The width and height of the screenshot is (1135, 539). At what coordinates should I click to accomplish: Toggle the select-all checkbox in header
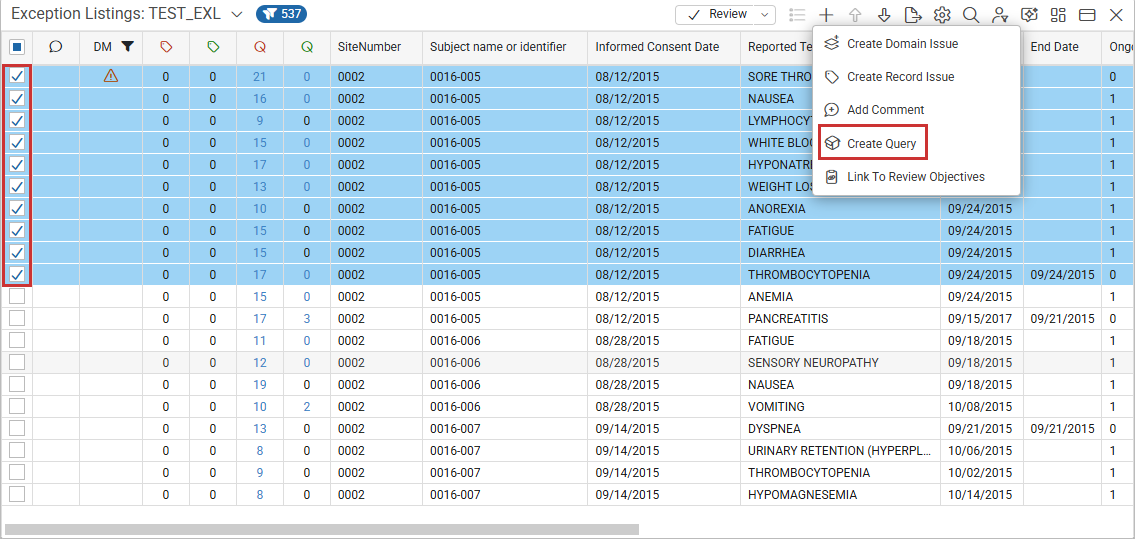point(17,47)
